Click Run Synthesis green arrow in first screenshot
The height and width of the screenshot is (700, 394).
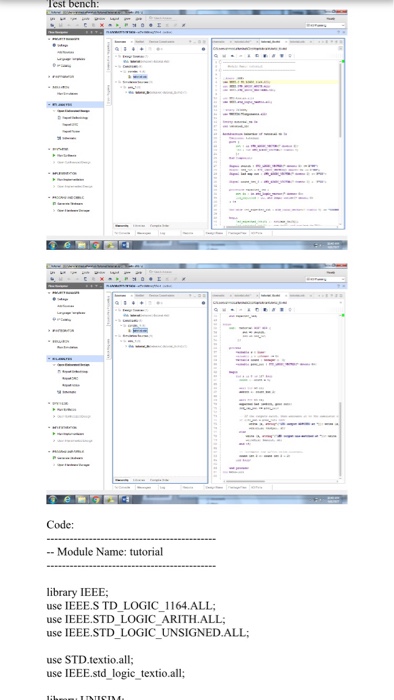tap(54, 156)
